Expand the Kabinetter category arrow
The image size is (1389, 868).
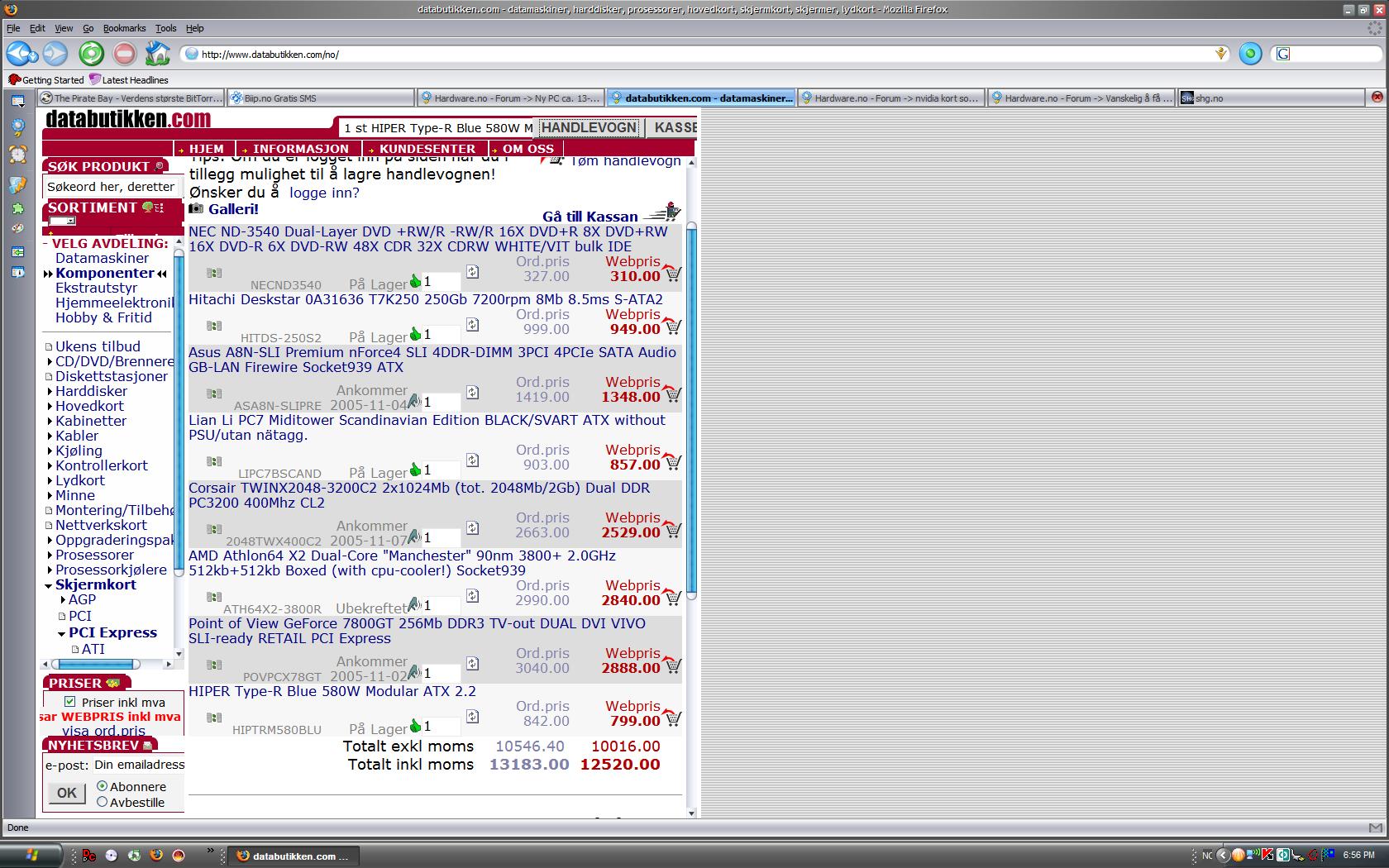(x=49, y=421)
